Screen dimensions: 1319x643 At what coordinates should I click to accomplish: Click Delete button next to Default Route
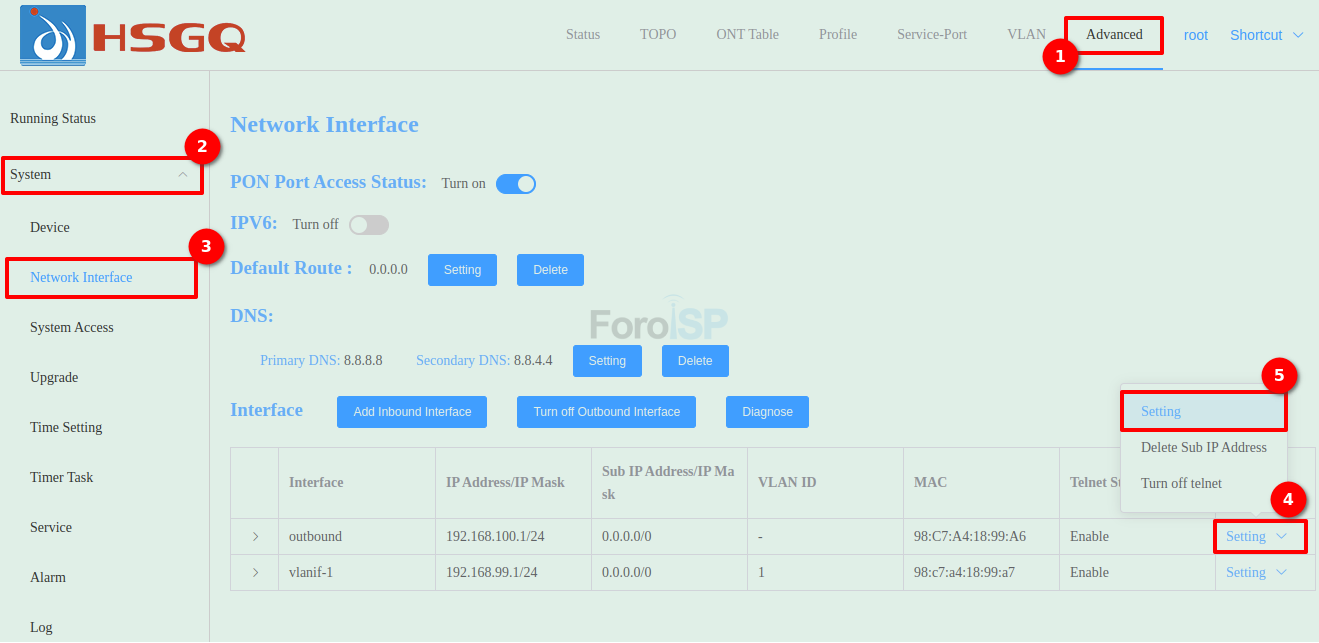(x=550, y=270)
